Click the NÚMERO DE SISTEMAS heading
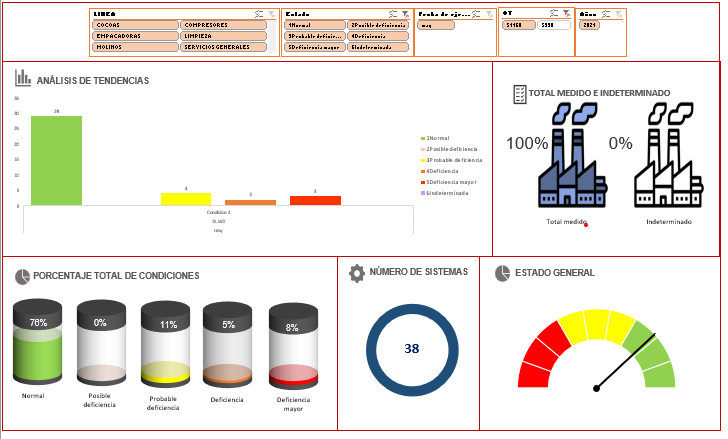728x439 pixels. (418, 272)
